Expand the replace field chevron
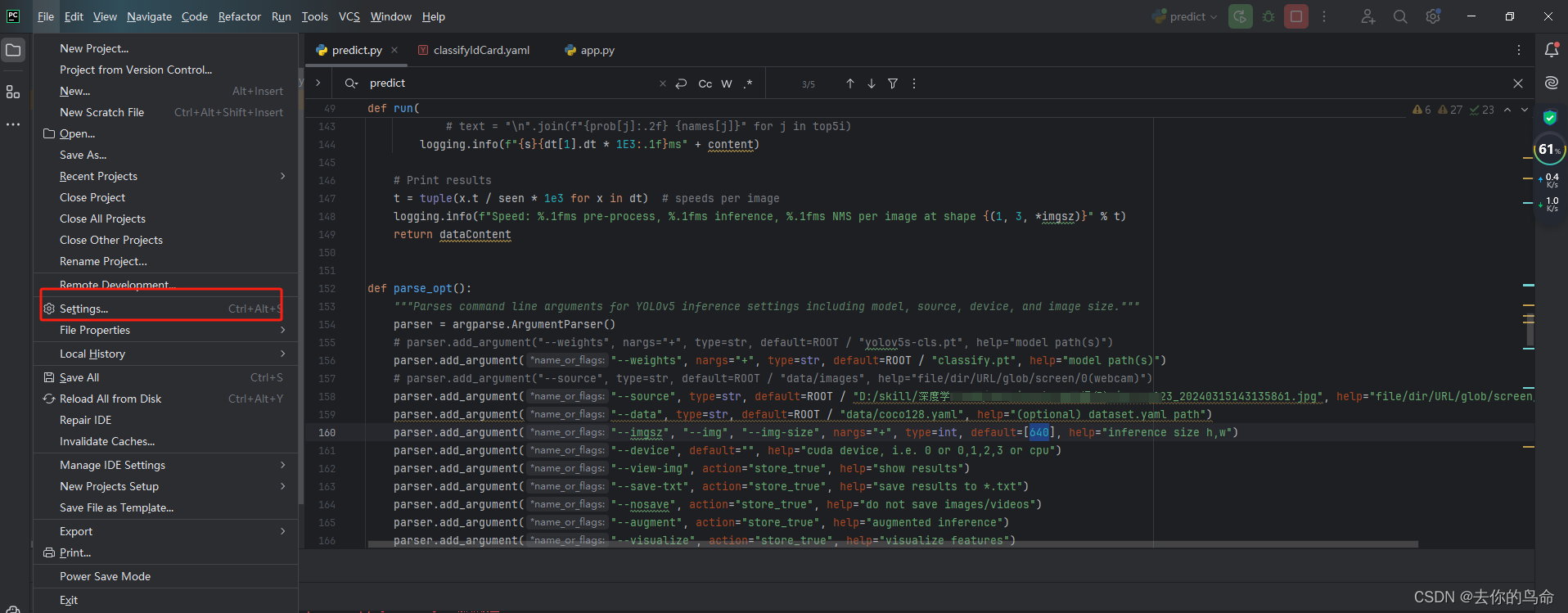The height and width of the screenshot is (613, 1568). click(x=318, y=83)
